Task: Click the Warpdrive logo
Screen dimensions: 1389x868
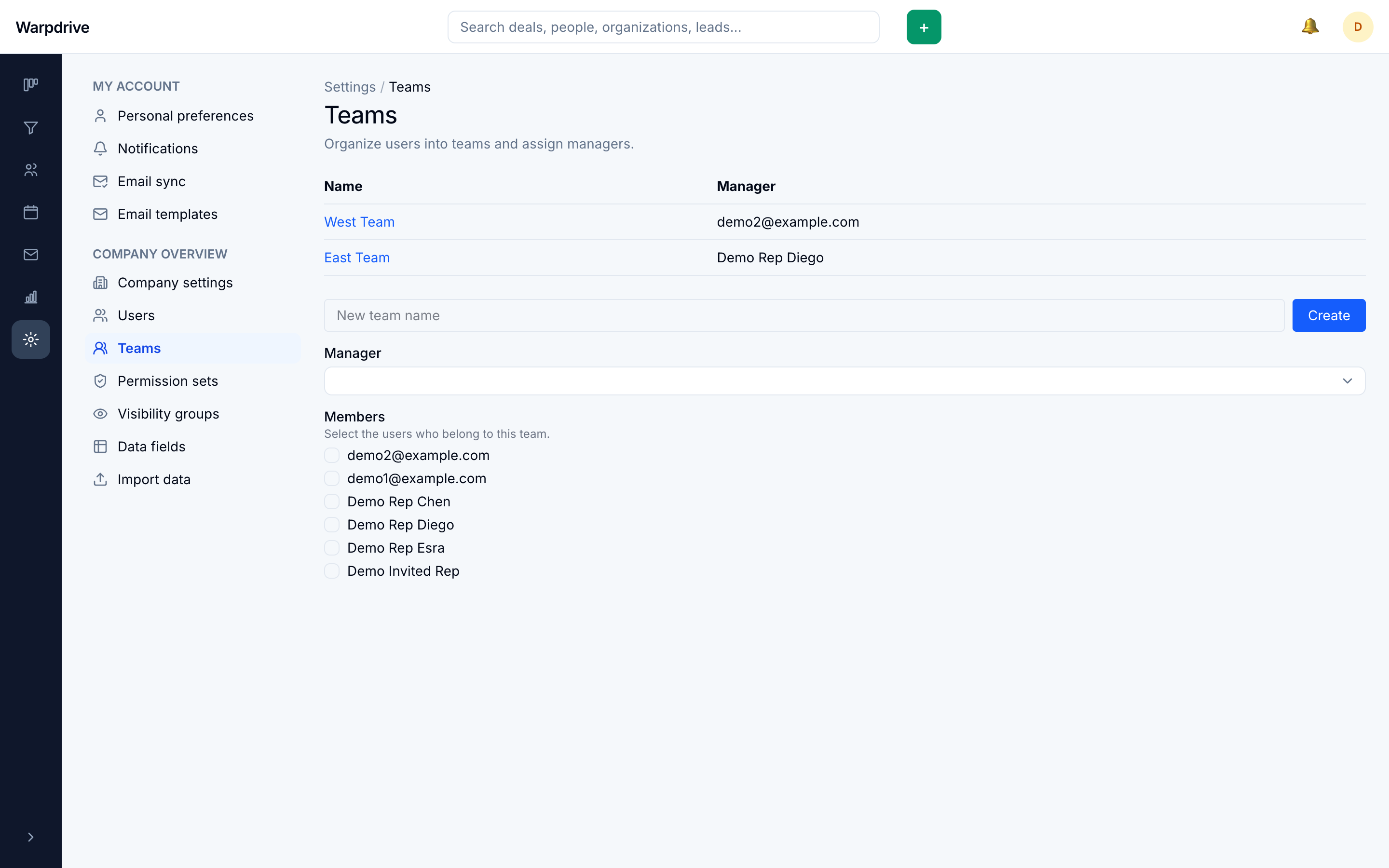Action: tap(52, 27)
